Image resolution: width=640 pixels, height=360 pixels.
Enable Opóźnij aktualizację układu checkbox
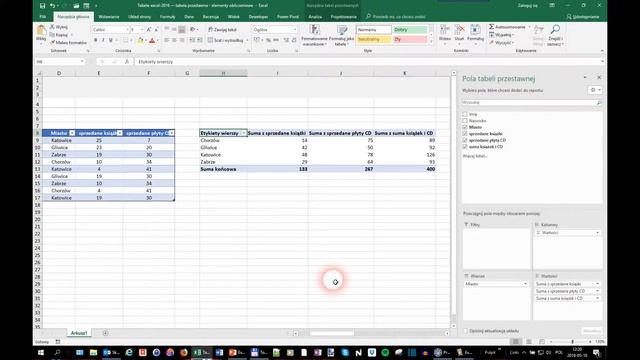click(465, 331)
